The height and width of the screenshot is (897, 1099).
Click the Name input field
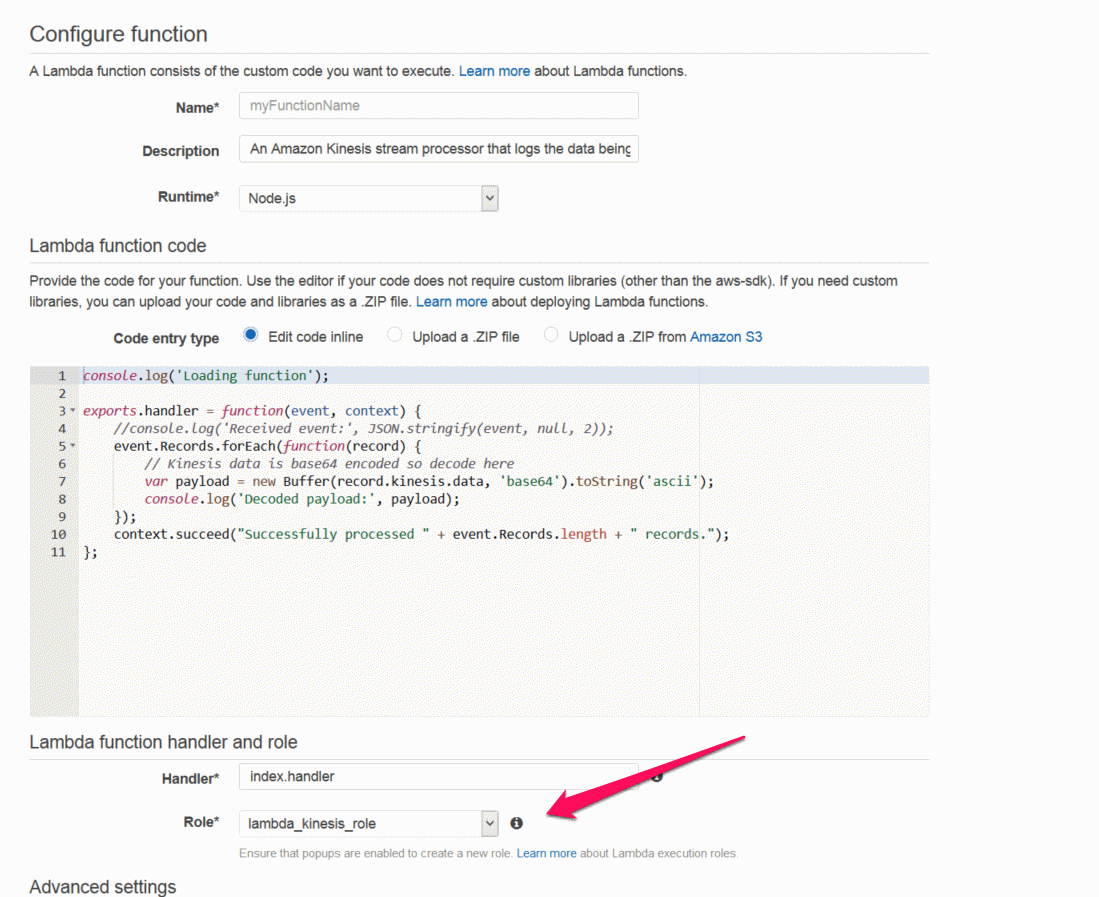(439, 106)
